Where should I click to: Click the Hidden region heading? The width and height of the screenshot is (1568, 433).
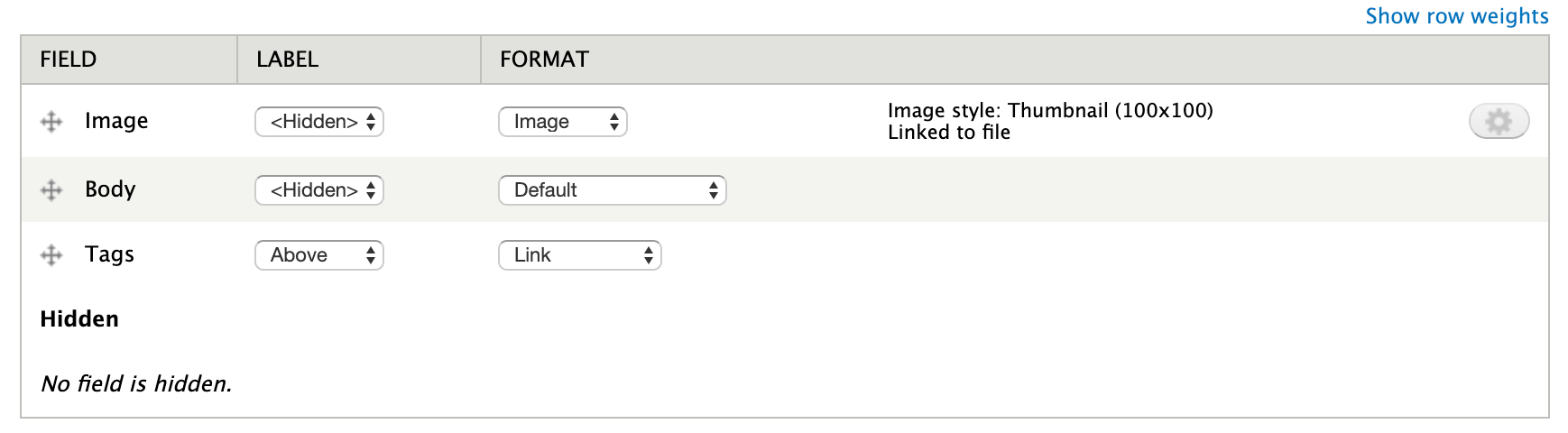pyautogui.click(x=79, y=319)
